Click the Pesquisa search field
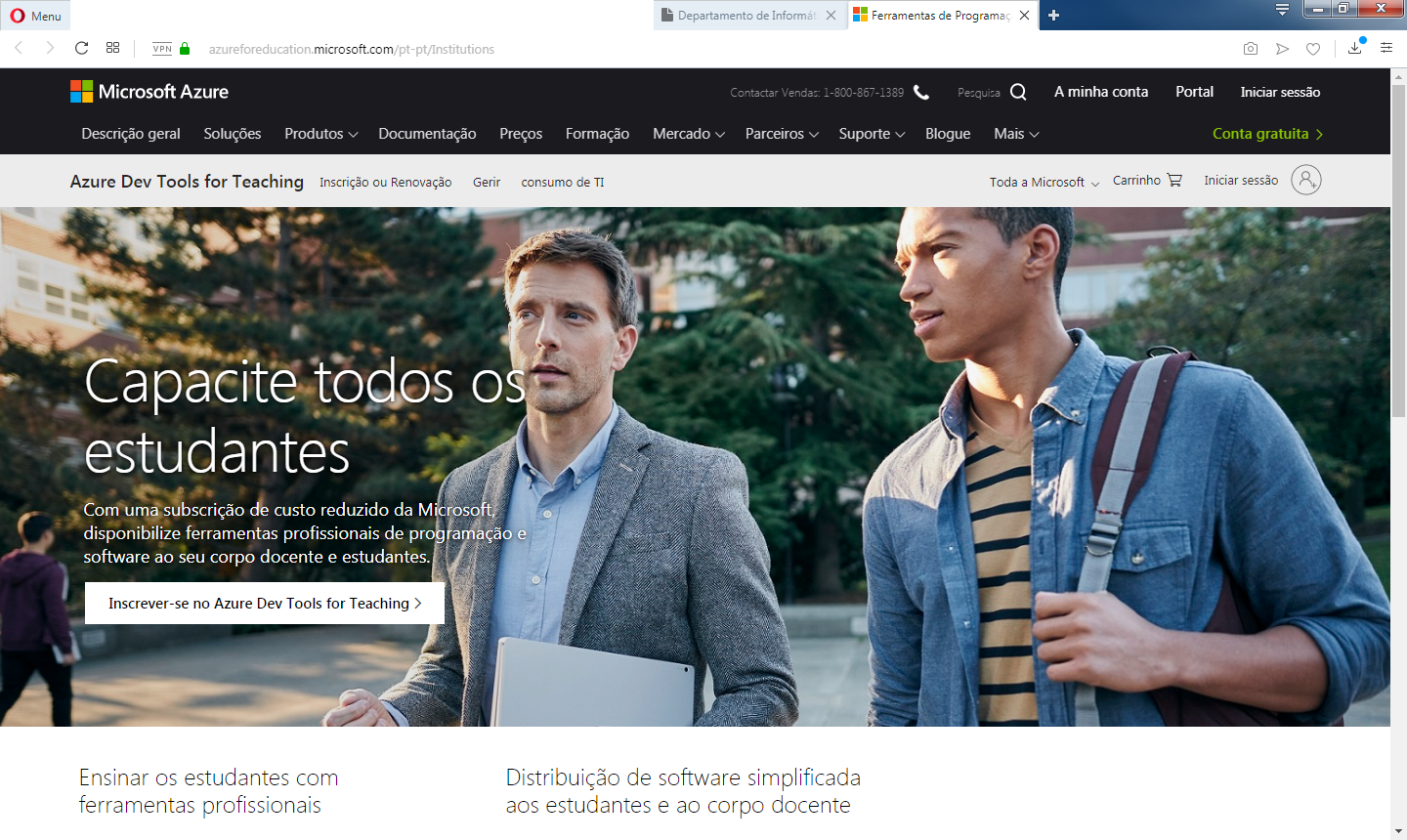The image size is (1407, 840). pyautogui.click(x=979, y=93)
